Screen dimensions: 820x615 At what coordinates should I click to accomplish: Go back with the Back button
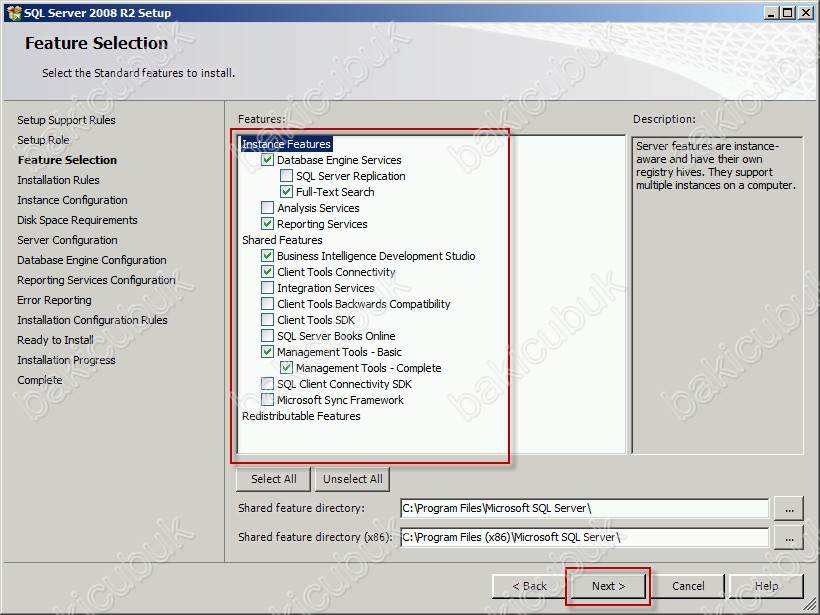[529, 586]
